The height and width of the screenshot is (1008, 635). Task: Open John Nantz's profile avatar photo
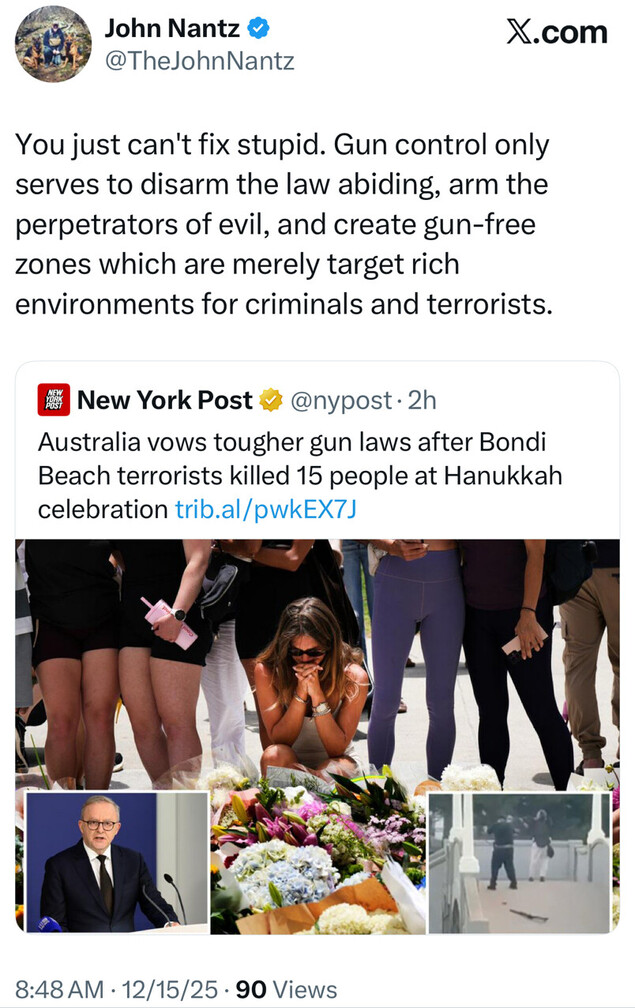[x=53, y=44]
